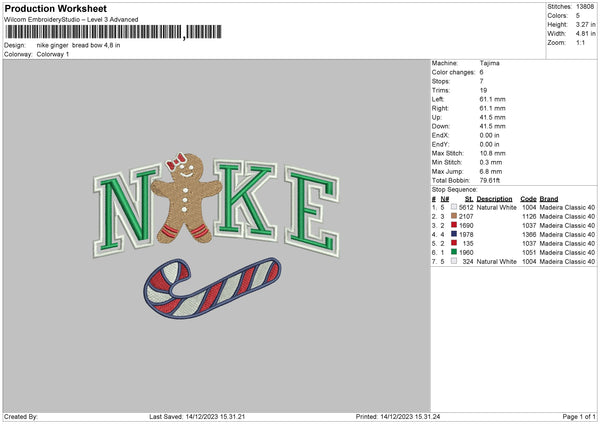Select the 'Colorway 1' value
This screenshot has width=600, height=424.
pos(53,54)
